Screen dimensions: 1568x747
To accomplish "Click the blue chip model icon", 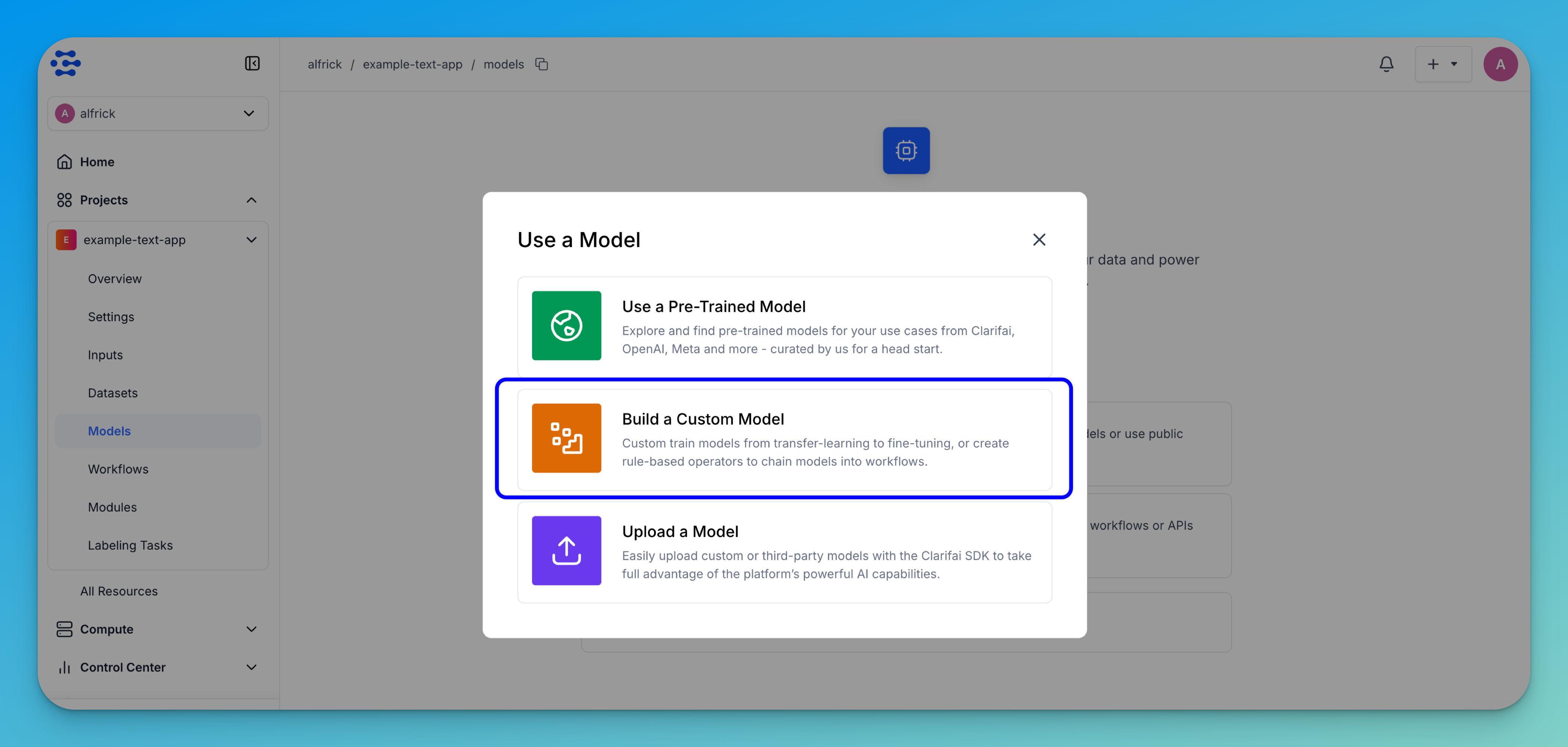I will 906,150.
